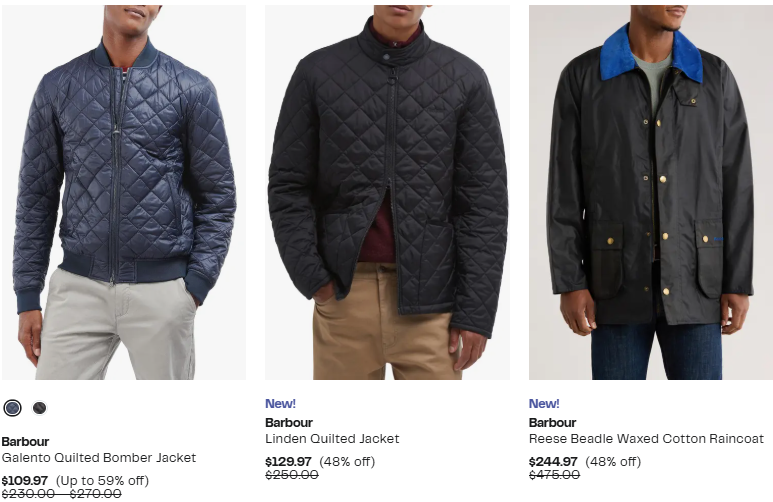Click the Up to 59% off label
773x502 pixels.
(x=103, y=480)
